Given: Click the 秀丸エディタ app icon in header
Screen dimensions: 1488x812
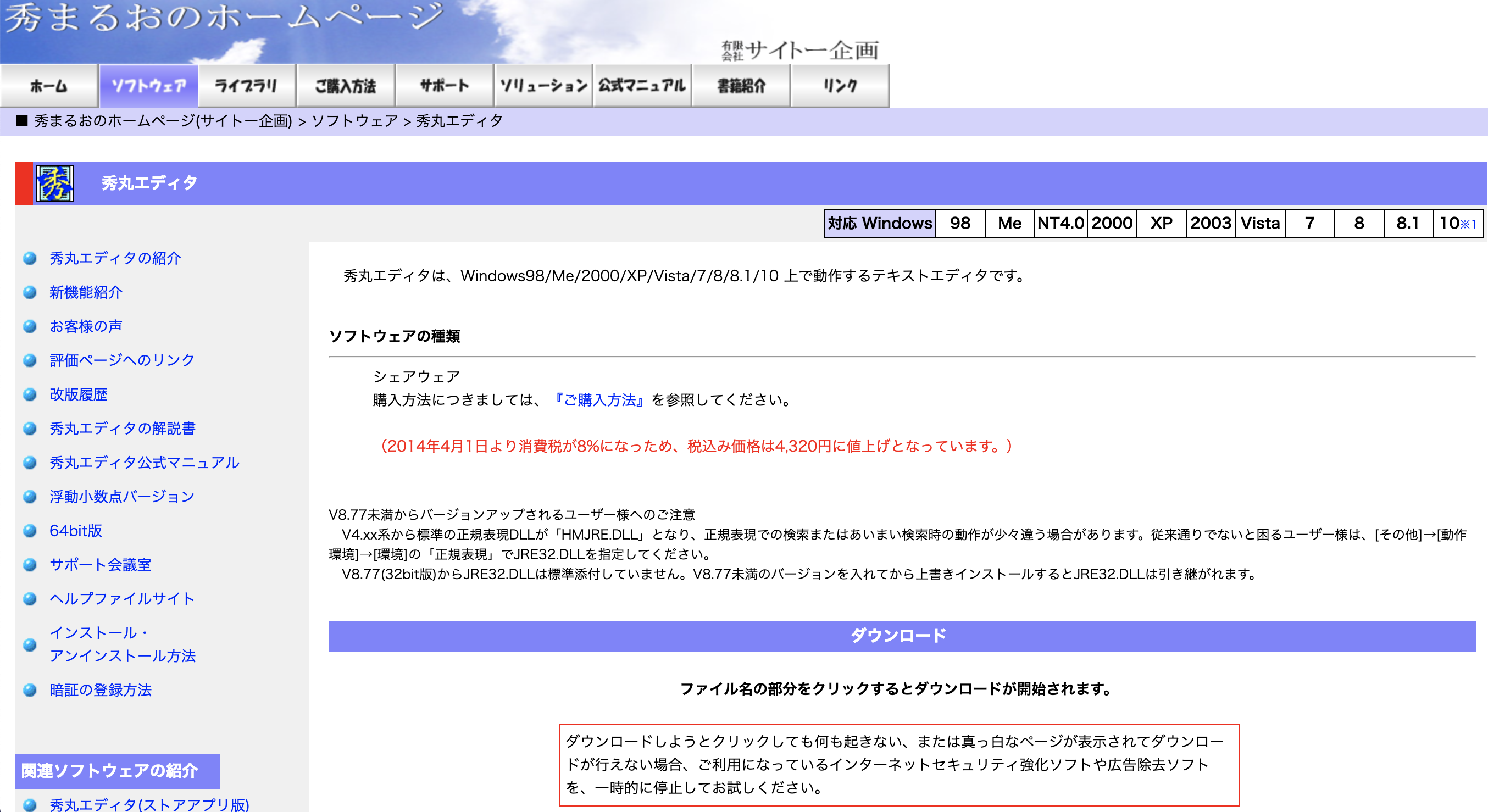Looking at the screenshot, I should (x=55, y=183).
